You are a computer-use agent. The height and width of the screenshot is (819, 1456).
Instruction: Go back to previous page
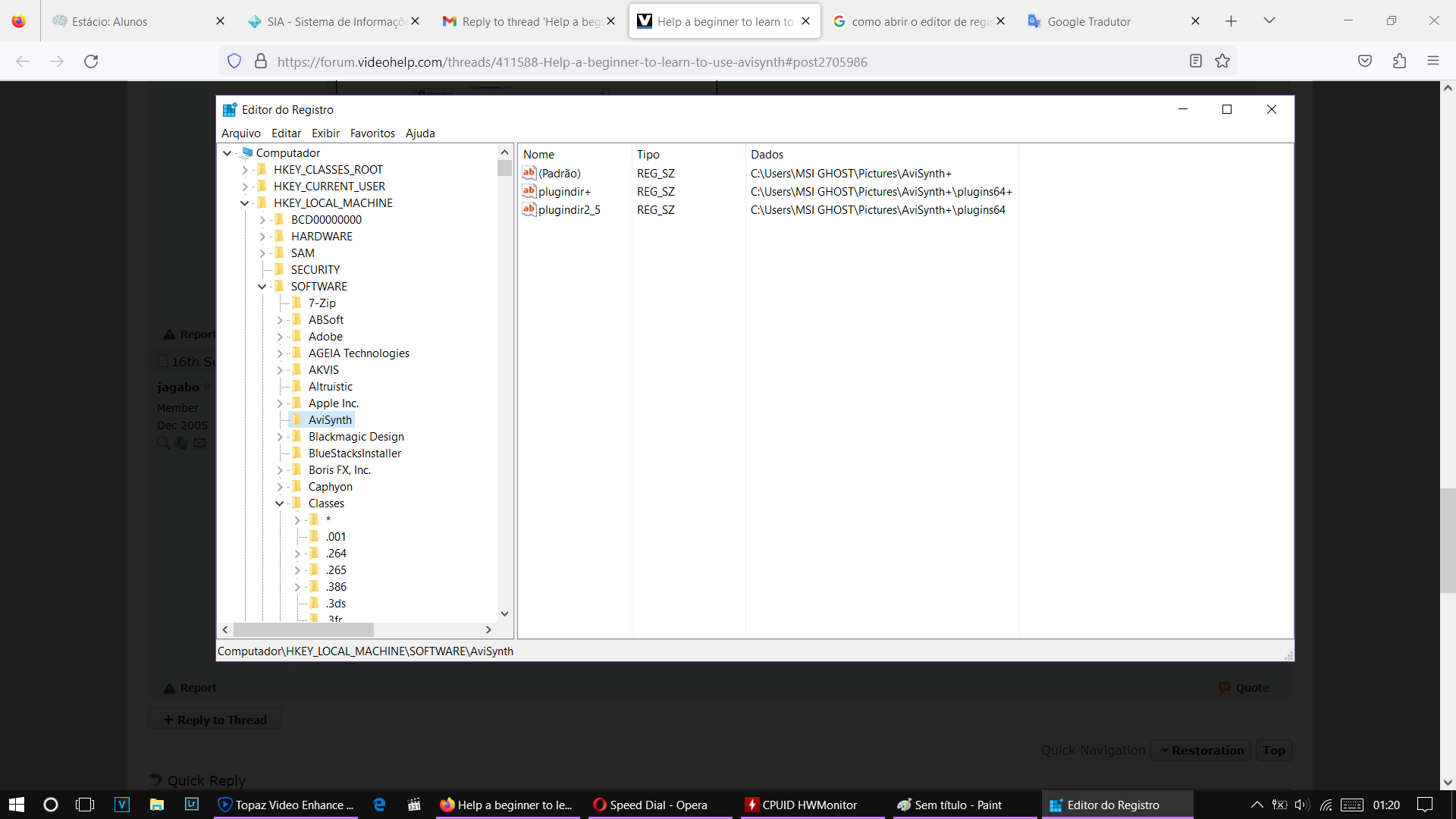(x=23, y=61)
